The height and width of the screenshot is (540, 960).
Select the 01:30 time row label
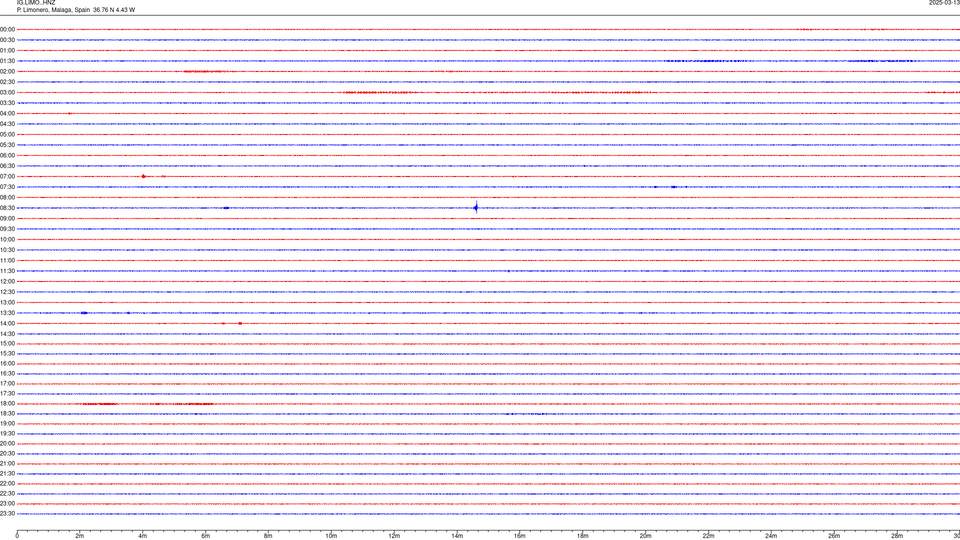(7, 61)
